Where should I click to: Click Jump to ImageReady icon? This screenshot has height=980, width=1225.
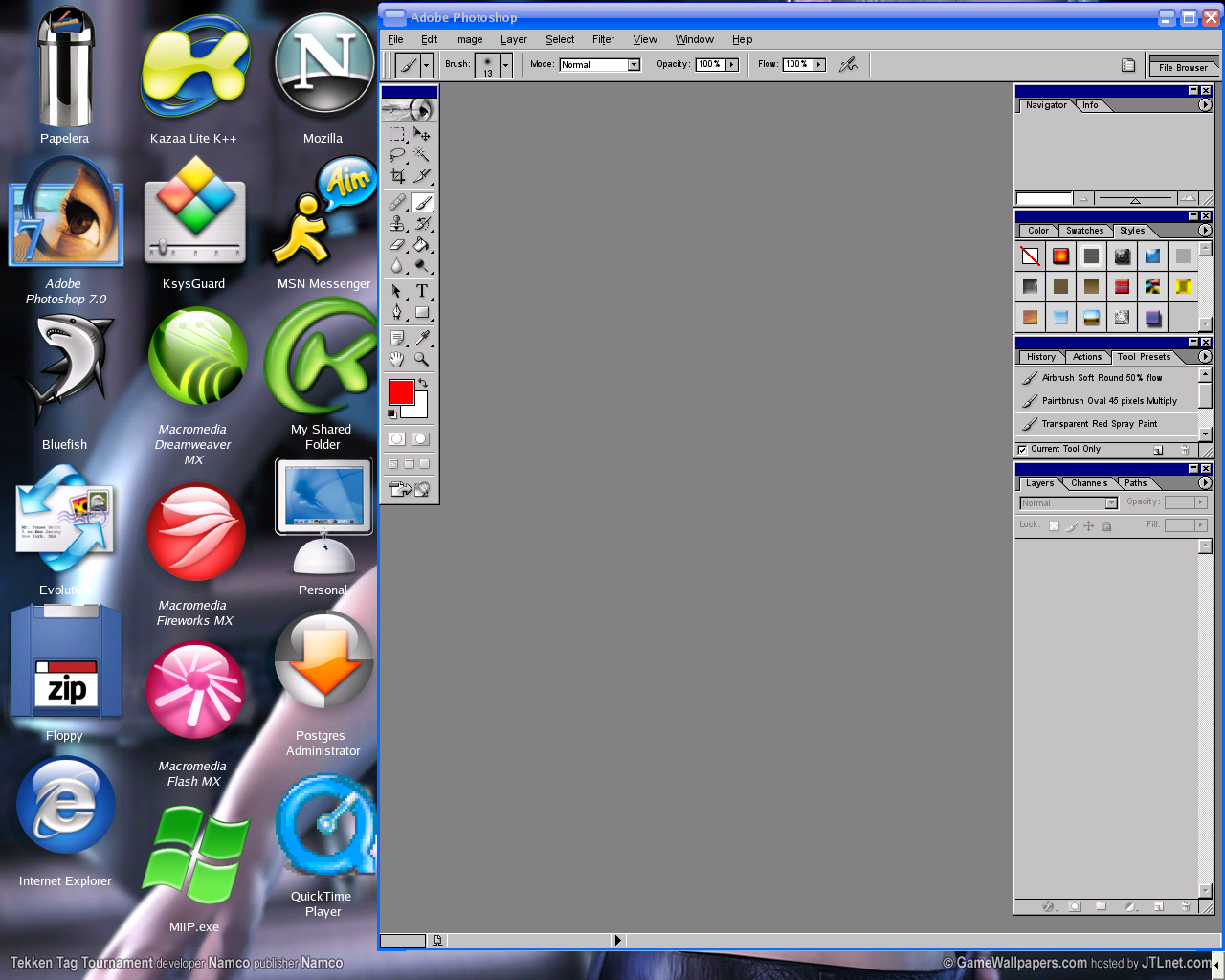pyautogui.click(x=410, y=489)
